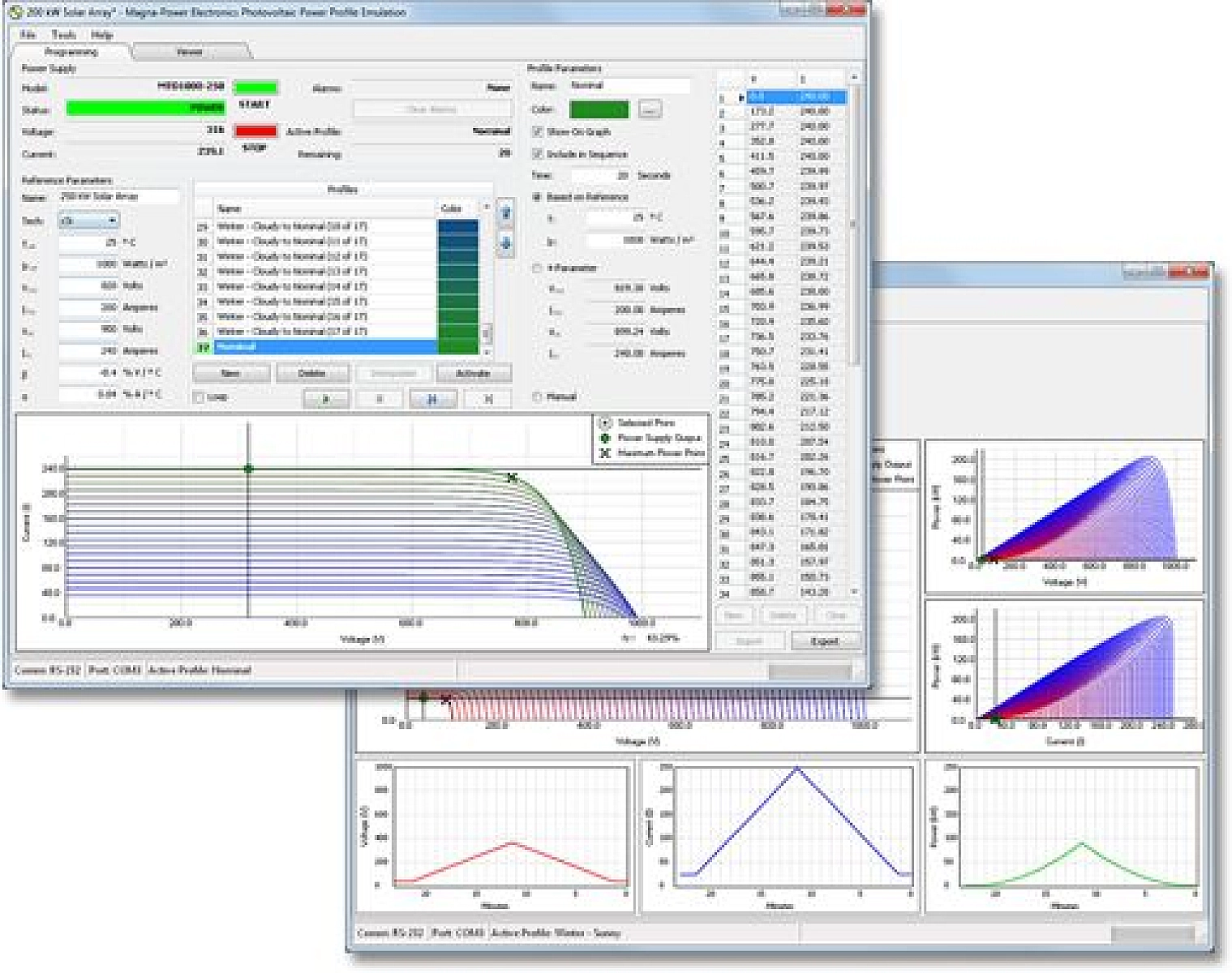Screen dimensions: 1232x973
Task: Select row 20 in the V-I data table
Action: pyautogui.click(x=783, y=382)
